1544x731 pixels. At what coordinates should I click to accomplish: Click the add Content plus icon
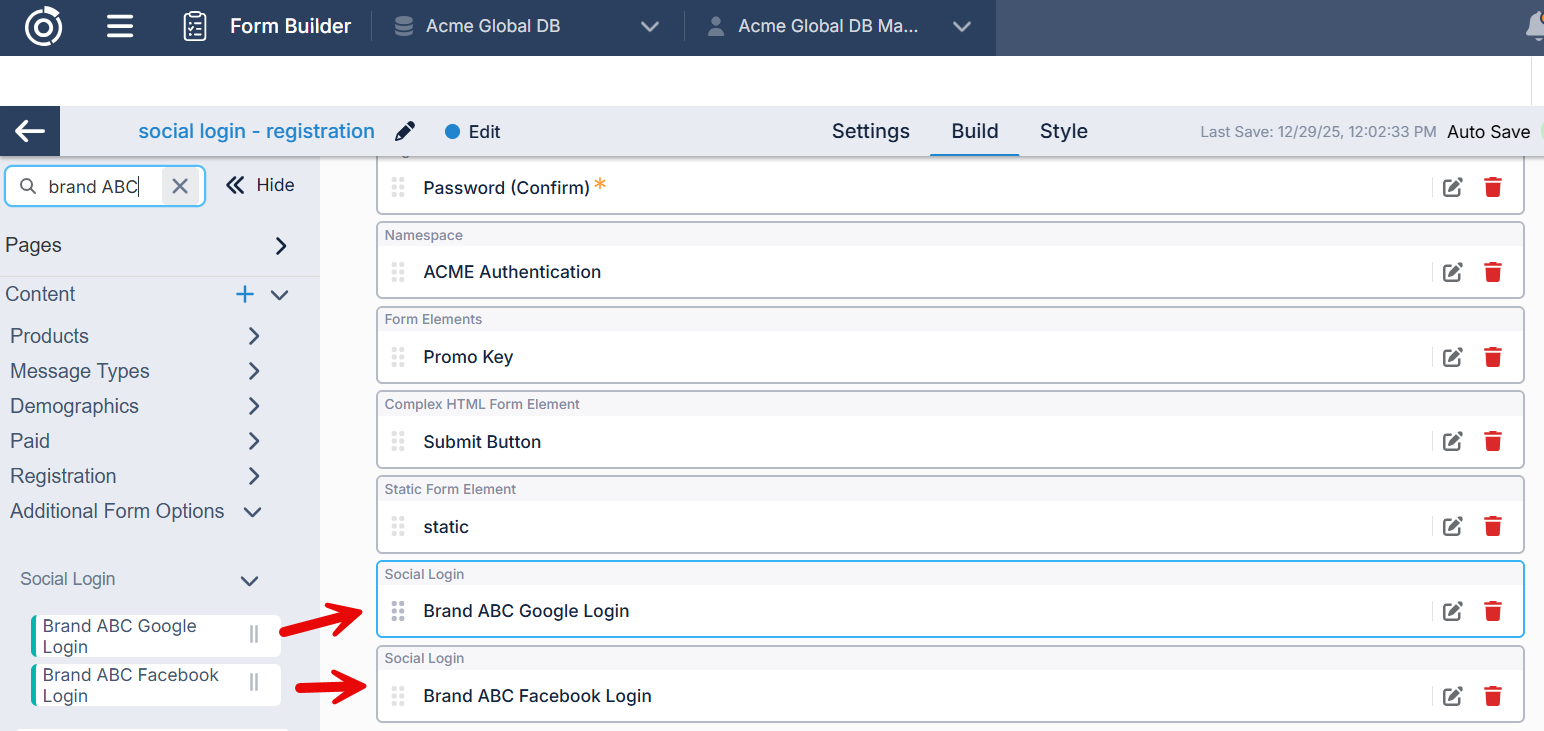244,294
